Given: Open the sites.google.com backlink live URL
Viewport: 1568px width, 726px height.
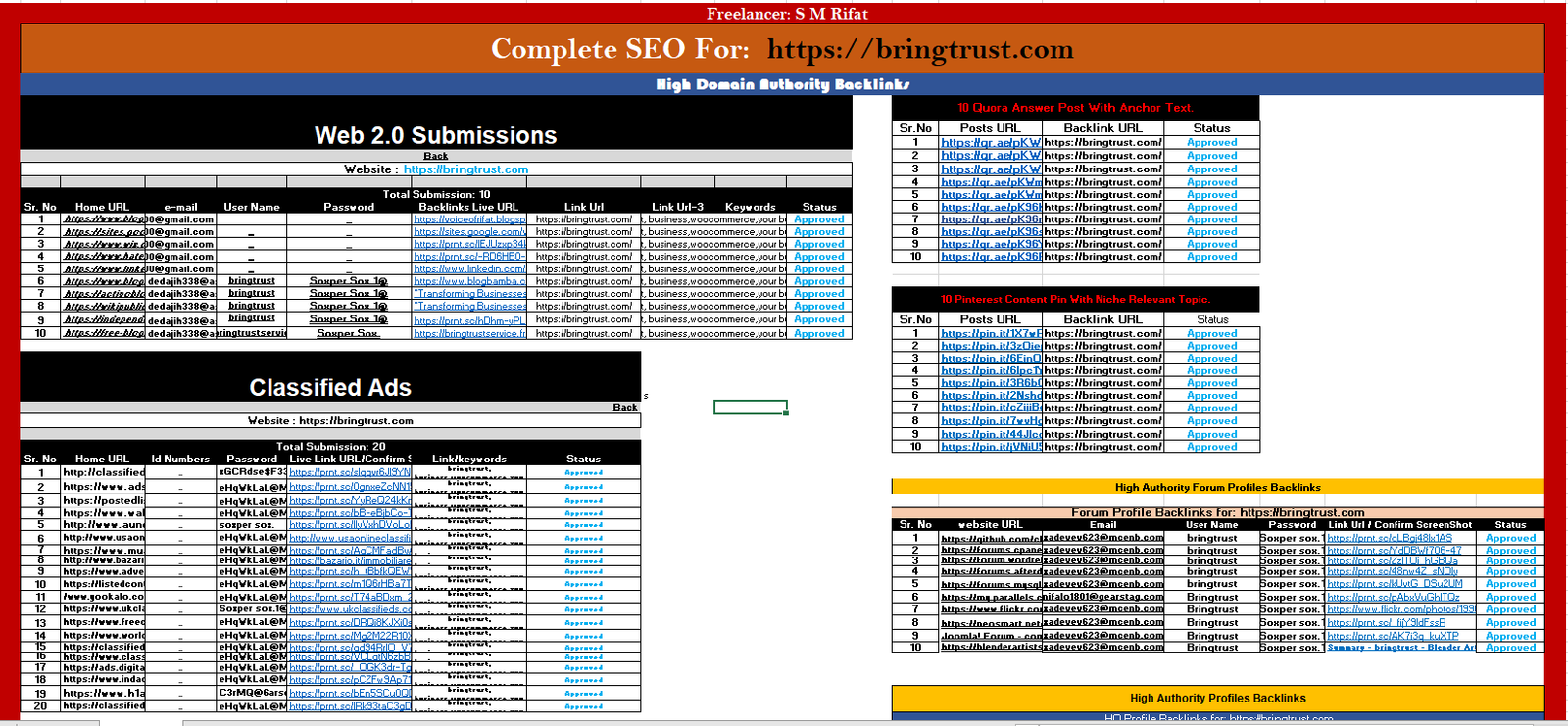Looking at the screenshot, I should point(469,232).
